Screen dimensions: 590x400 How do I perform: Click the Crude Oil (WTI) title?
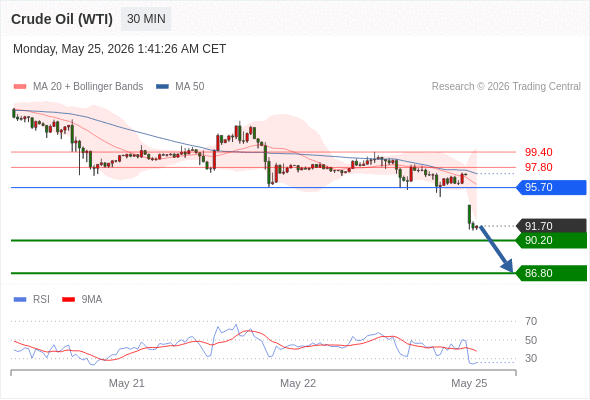tap(62, 19)
